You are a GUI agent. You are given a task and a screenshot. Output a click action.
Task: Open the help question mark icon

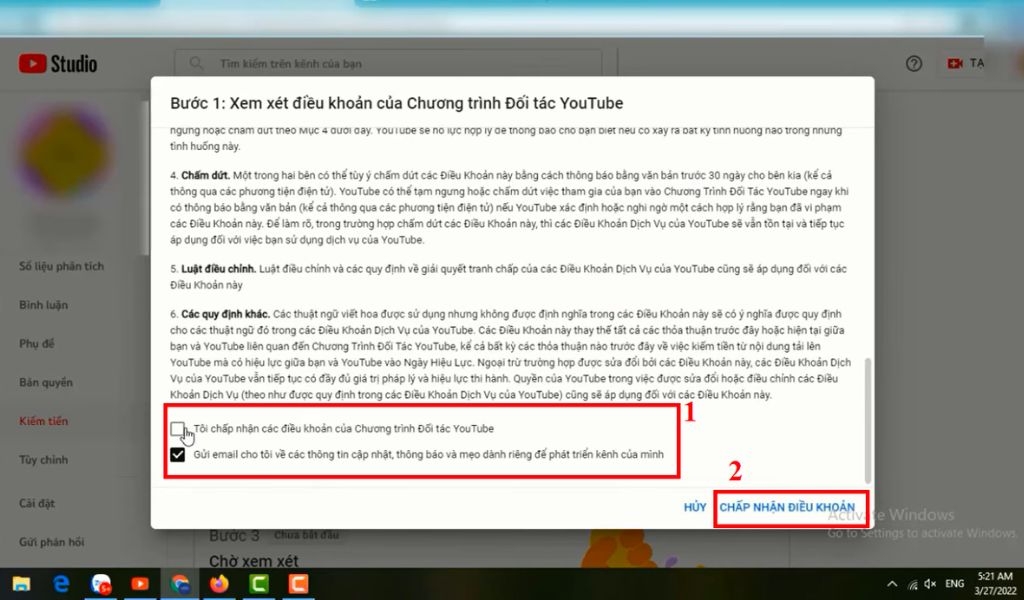(x=913, y=63)
